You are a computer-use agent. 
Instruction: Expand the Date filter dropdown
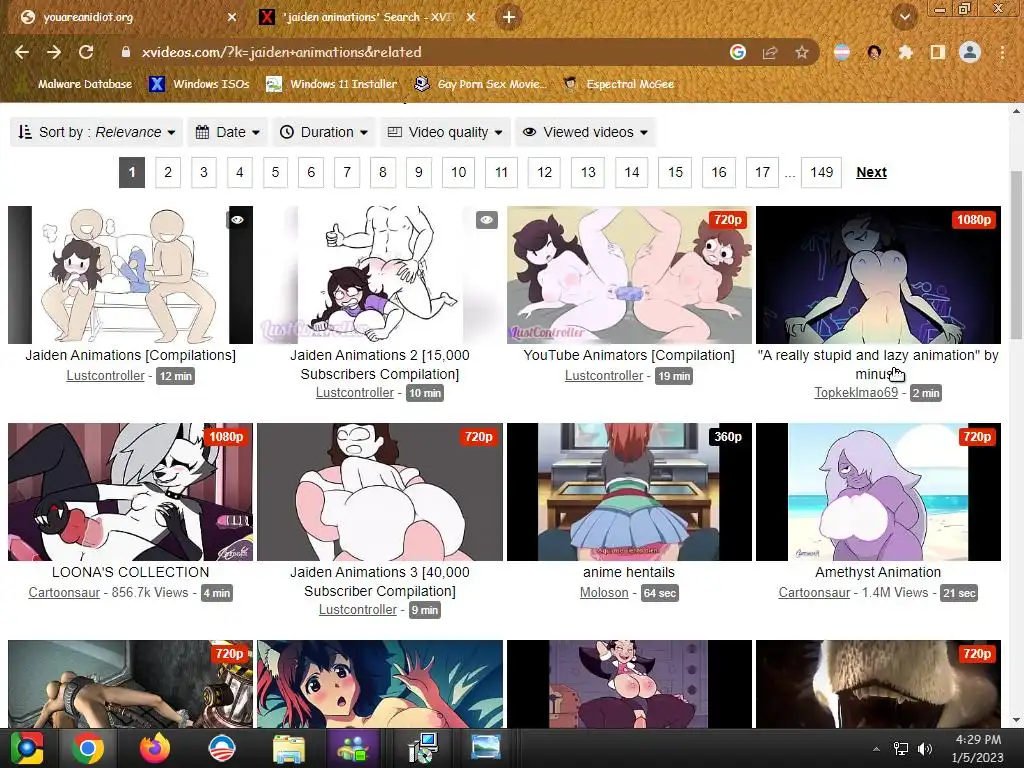(228, 133)
